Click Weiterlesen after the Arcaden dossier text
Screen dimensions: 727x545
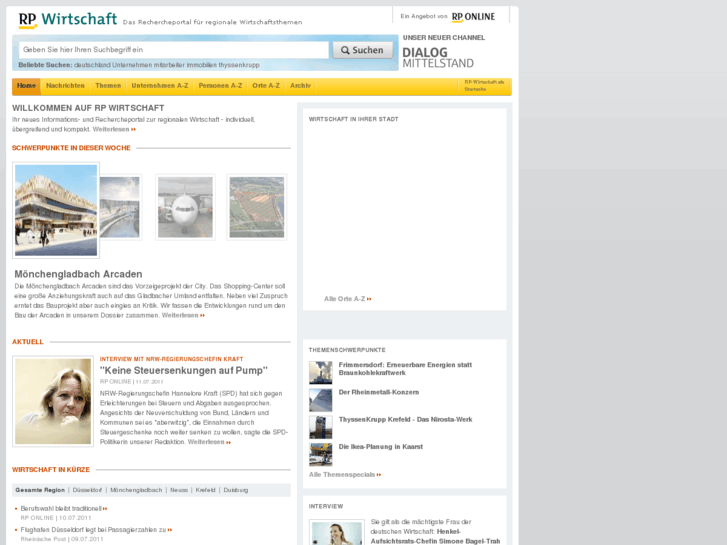[183, 315]
